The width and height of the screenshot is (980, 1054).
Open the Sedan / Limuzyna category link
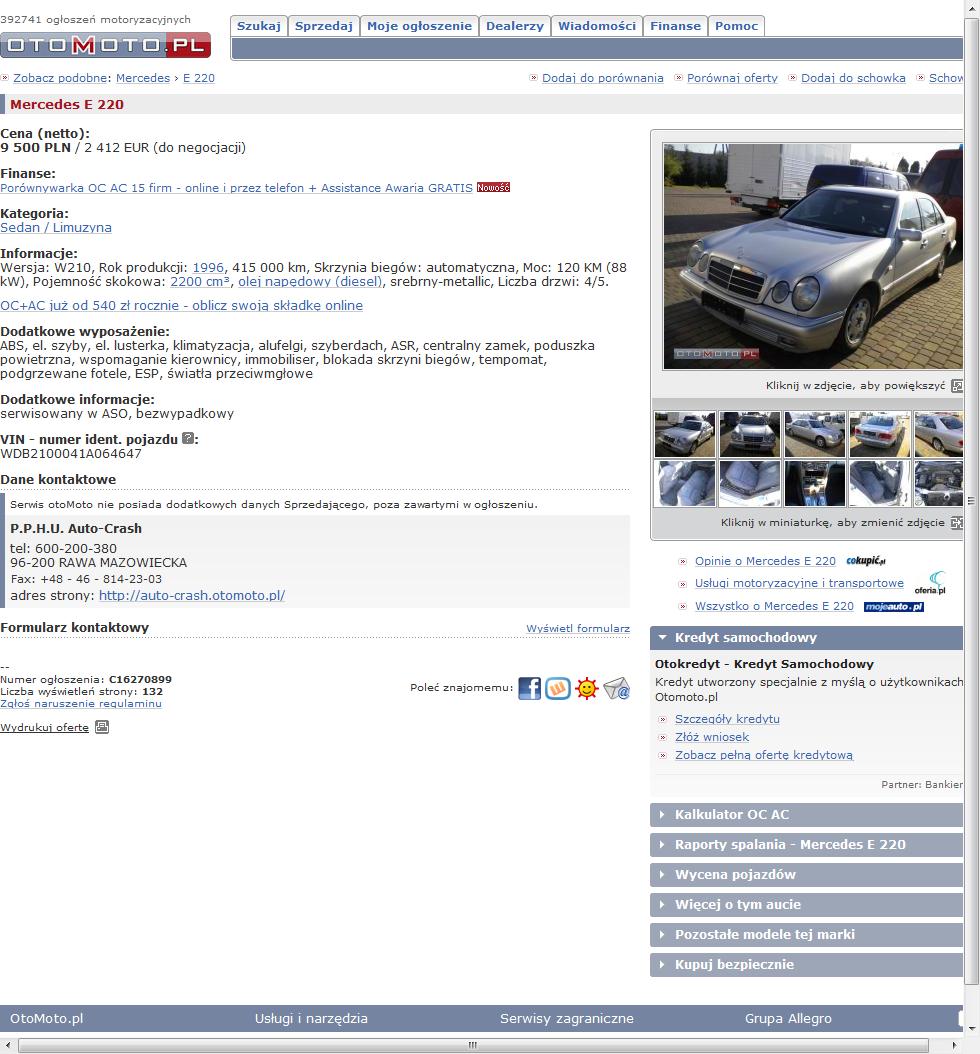click(x=56, y=227)
